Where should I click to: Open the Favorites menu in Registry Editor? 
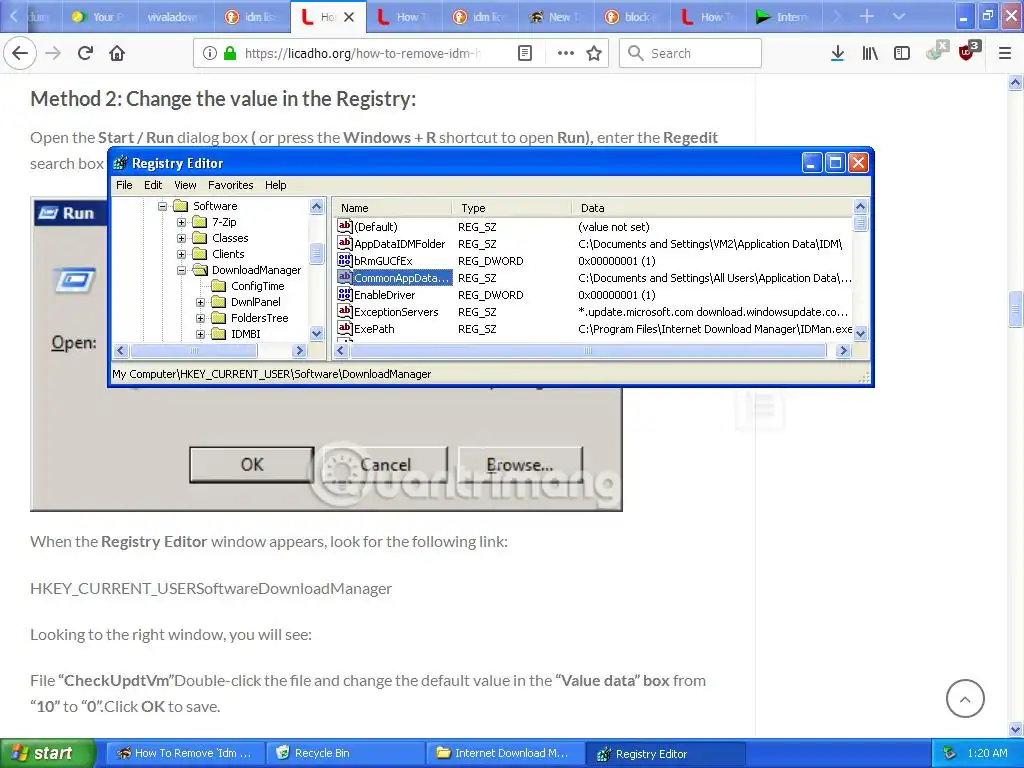click(x=231, y=185)
